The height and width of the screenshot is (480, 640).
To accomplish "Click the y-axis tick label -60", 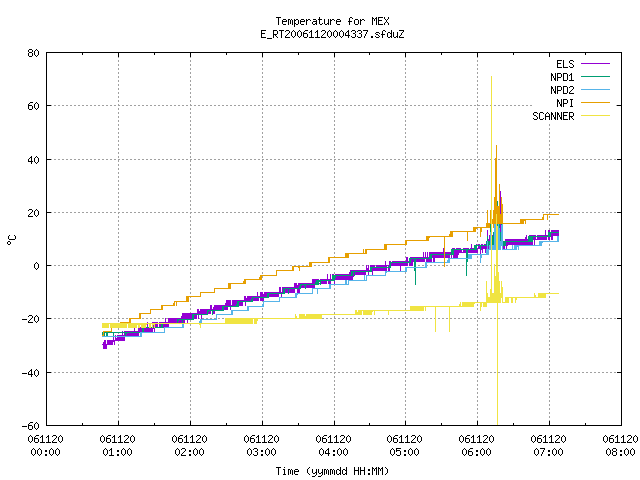I will coord(31,426).
